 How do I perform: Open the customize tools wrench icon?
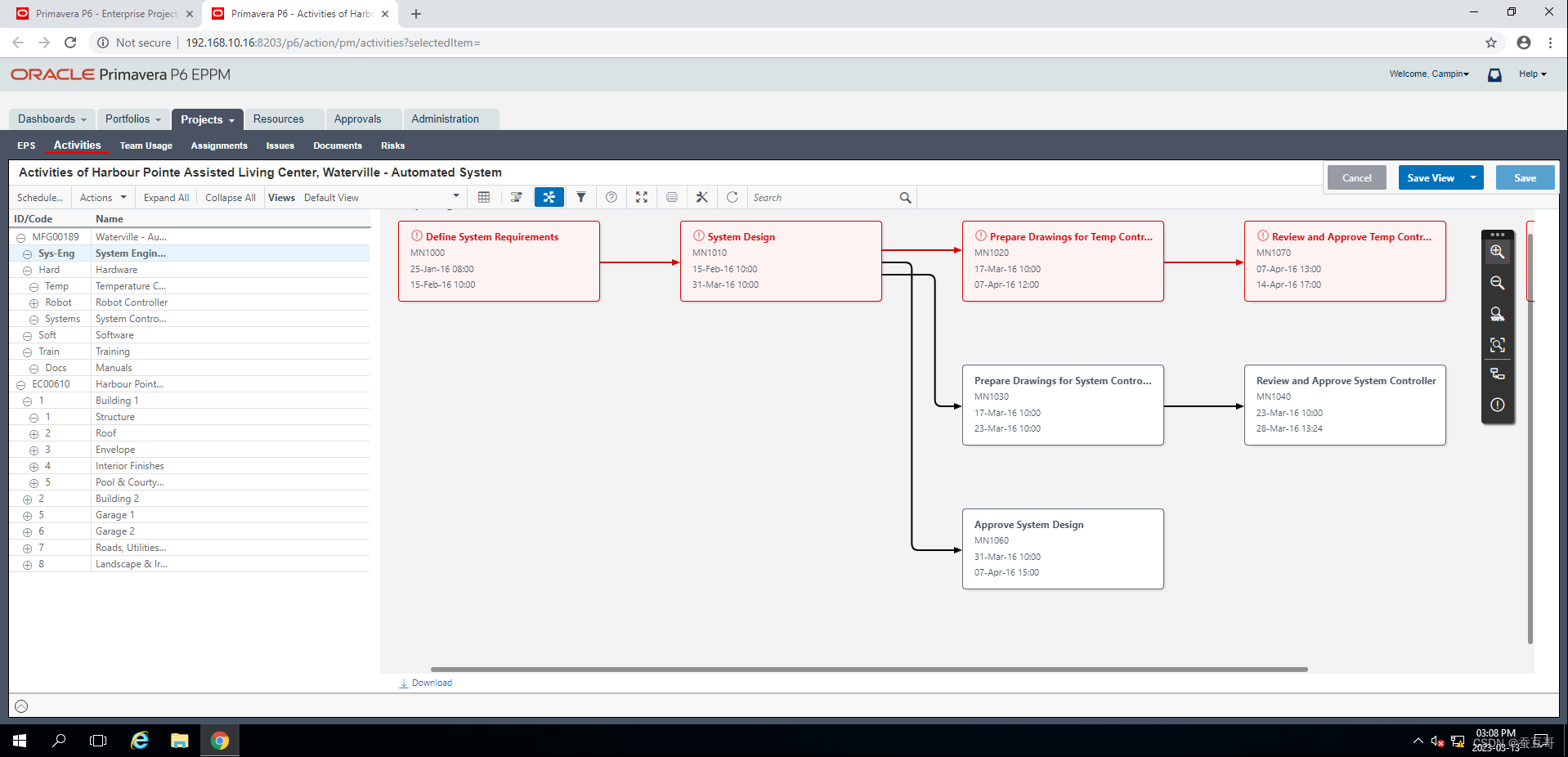pos(701,197)
